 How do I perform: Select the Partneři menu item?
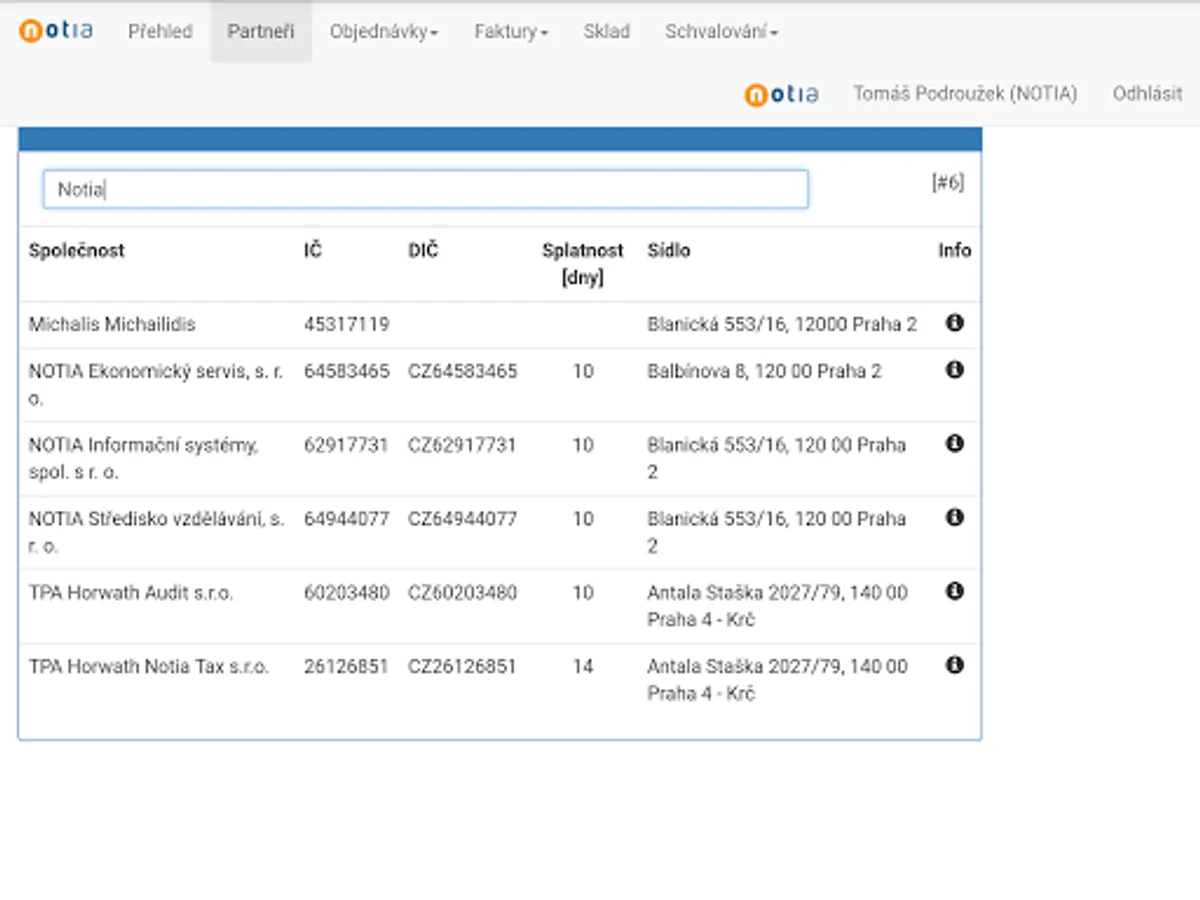point(261,31)
